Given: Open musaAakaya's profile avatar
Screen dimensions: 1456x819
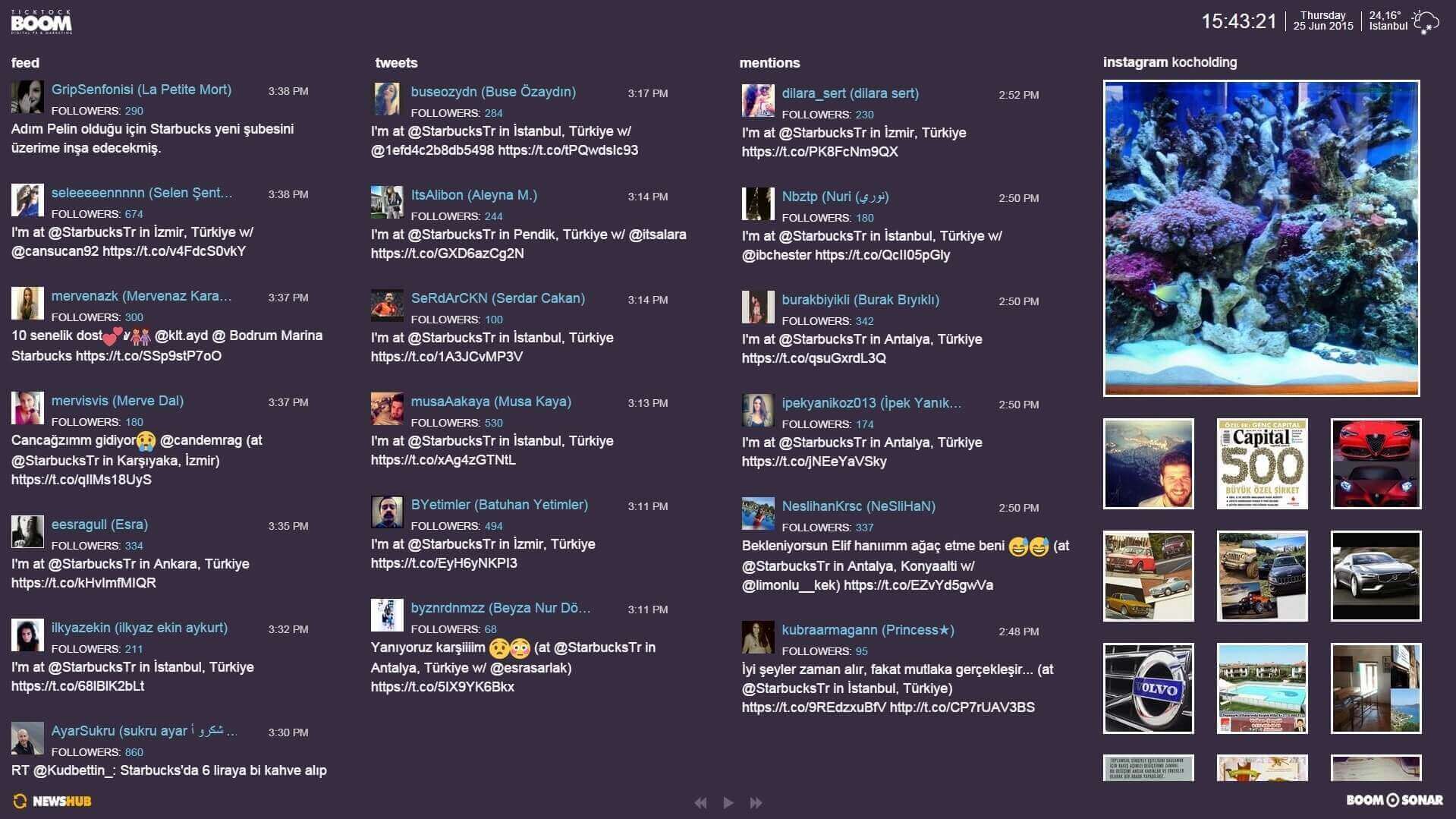Looking at the screenshot, I should pos(387,410).
